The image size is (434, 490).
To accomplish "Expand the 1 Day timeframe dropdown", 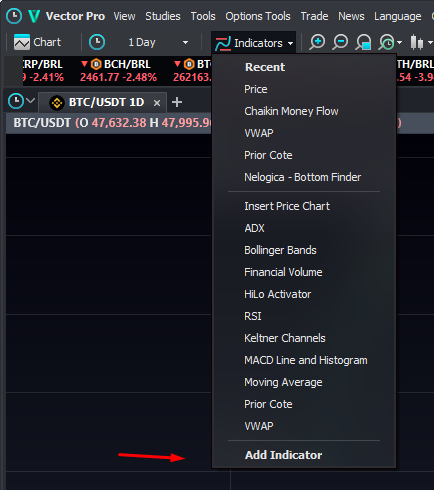I will click(185, 43).
